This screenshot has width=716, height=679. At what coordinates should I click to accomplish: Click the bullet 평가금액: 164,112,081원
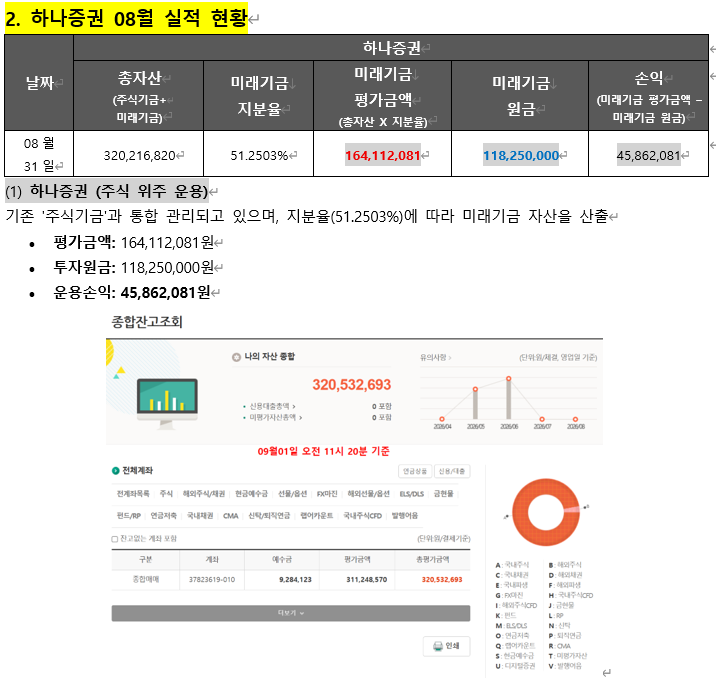[x=133, y=242]
